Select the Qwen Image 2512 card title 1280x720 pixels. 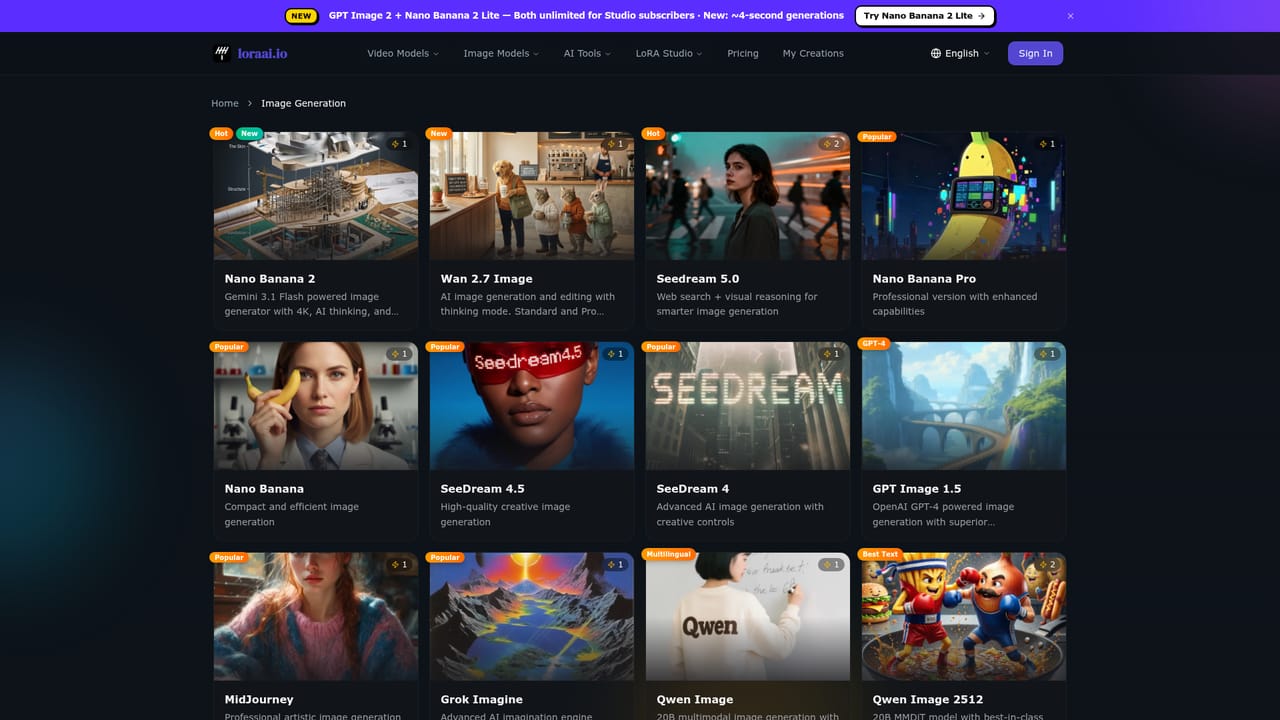point(928,700)
